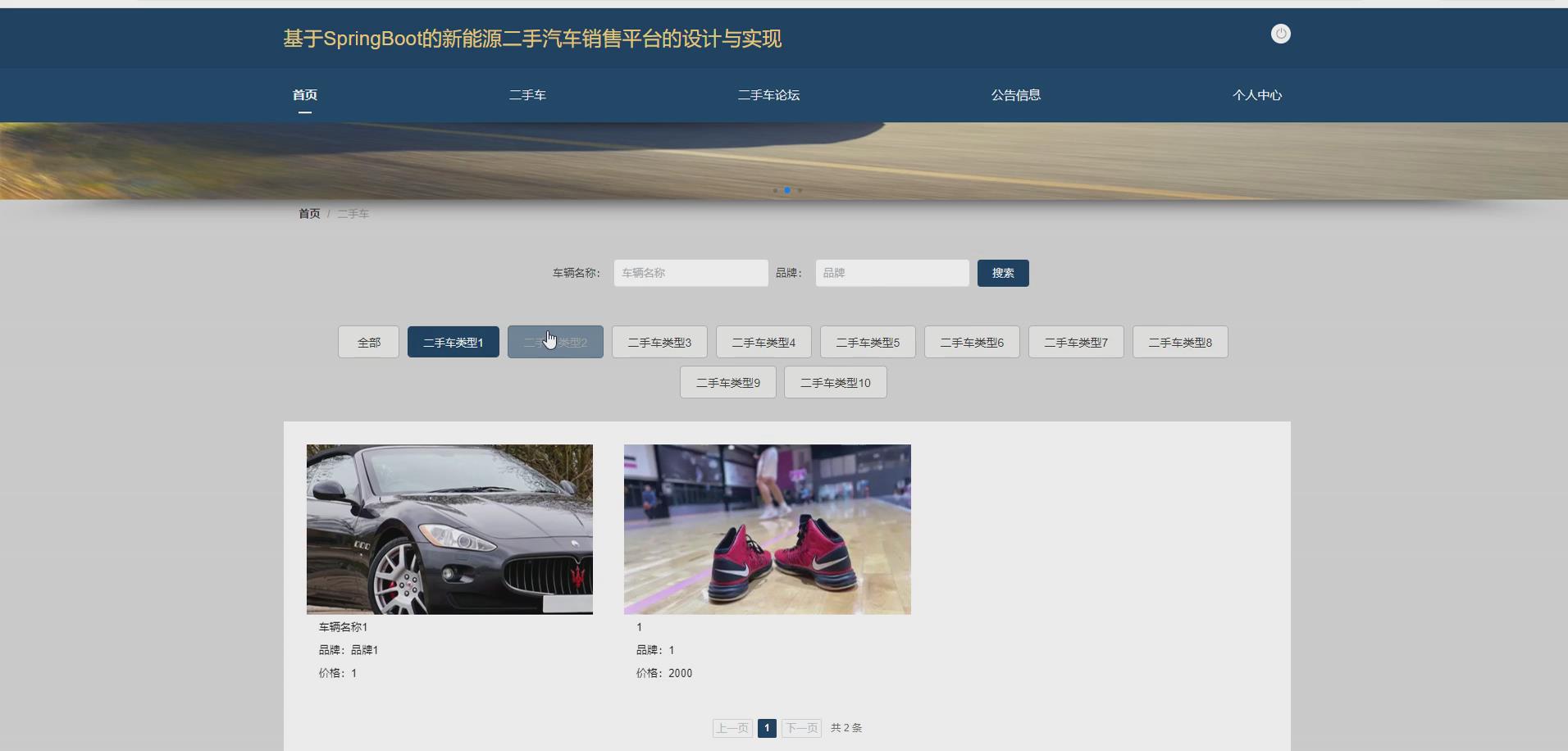Viewport: 1568px width, 751px height.
Task: Open the 二手车论坛 nav tab
Action: 768,95
